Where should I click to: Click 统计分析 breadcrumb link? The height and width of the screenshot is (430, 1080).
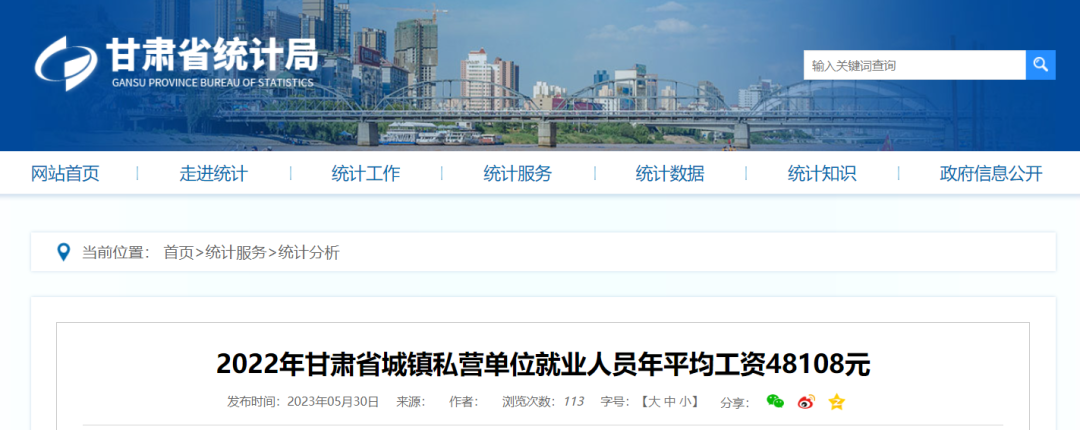[309, 253]
